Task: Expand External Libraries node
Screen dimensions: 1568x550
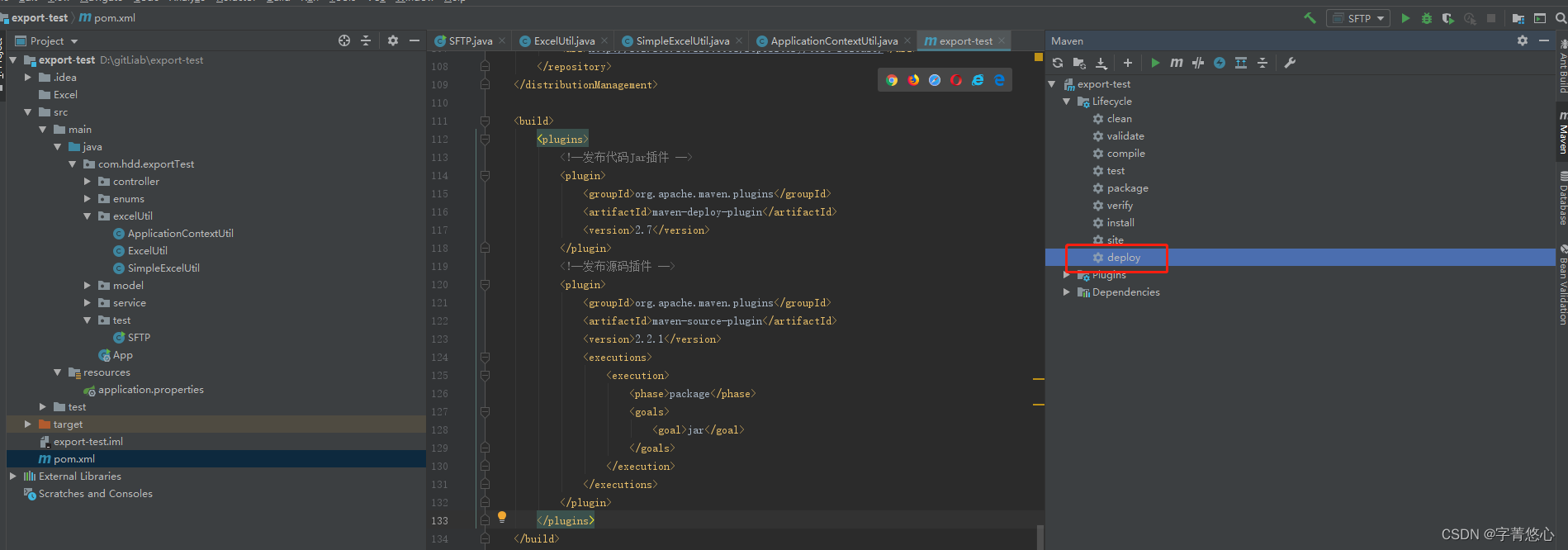Action: pyautogui.click(x=13, y=476)
